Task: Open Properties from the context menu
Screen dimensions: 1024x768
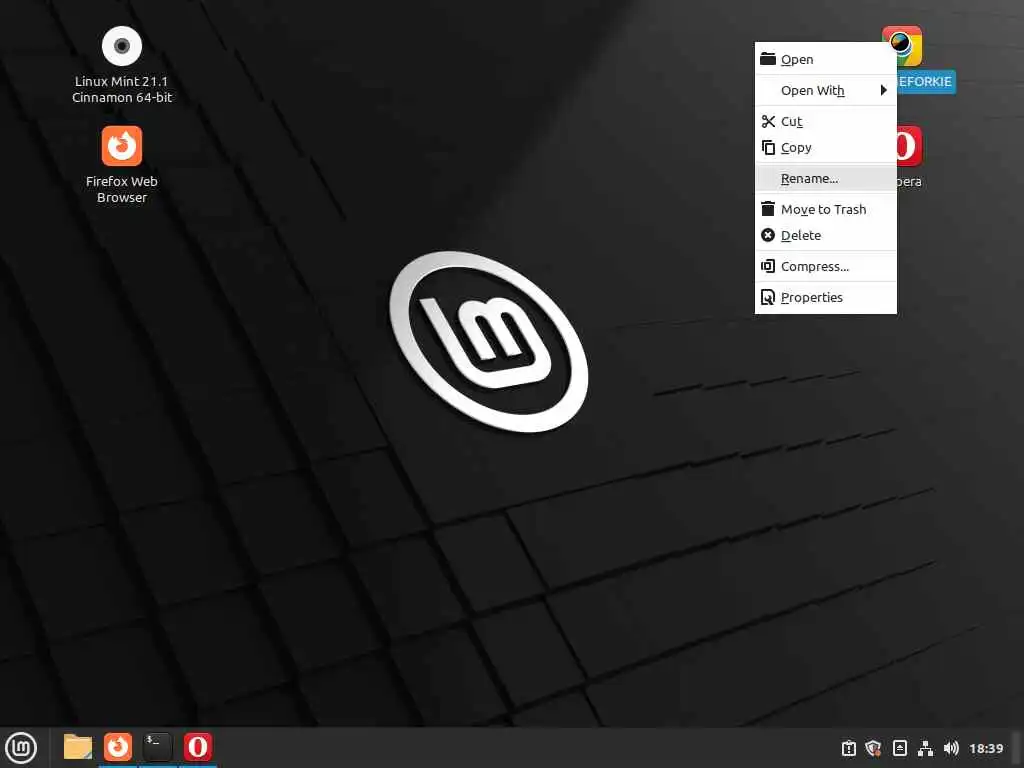Action: click(825, 297)
